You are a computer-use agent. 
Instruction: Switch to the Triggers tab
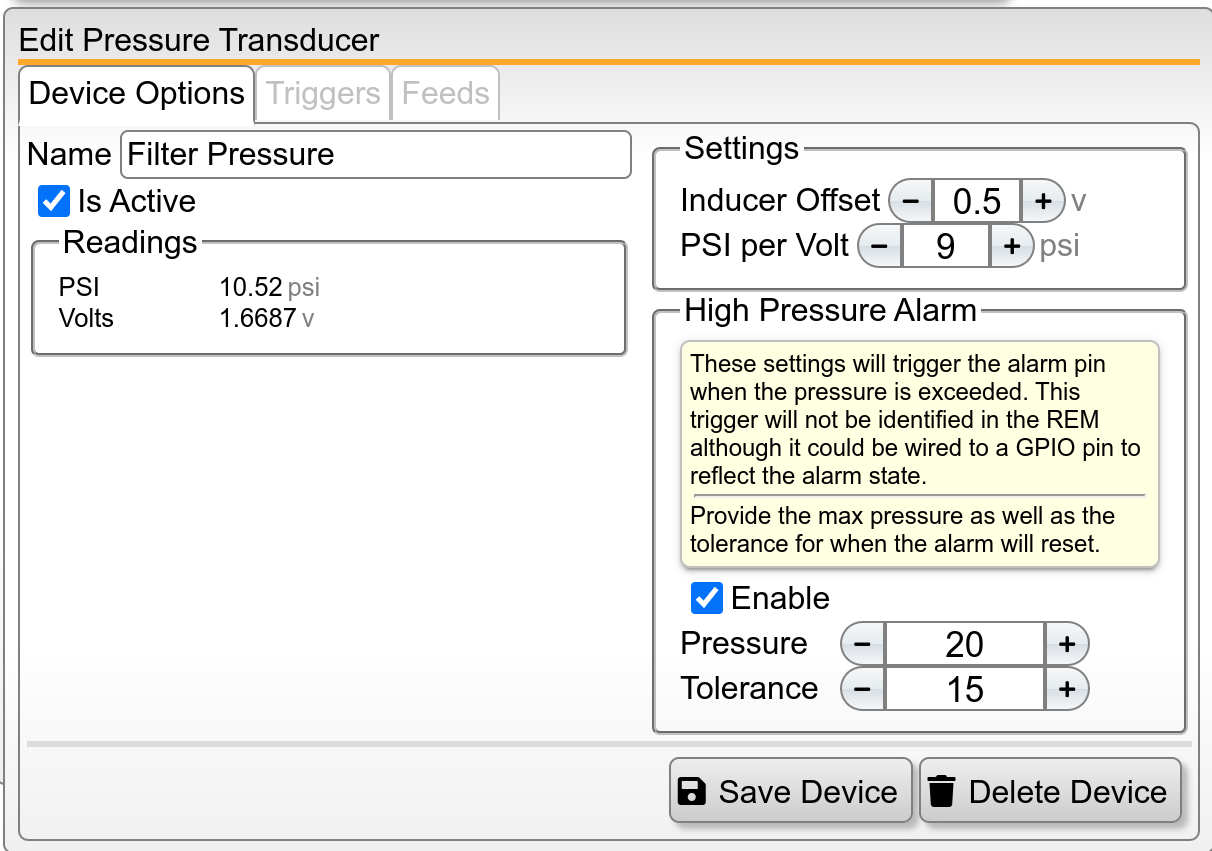(322, 93)
